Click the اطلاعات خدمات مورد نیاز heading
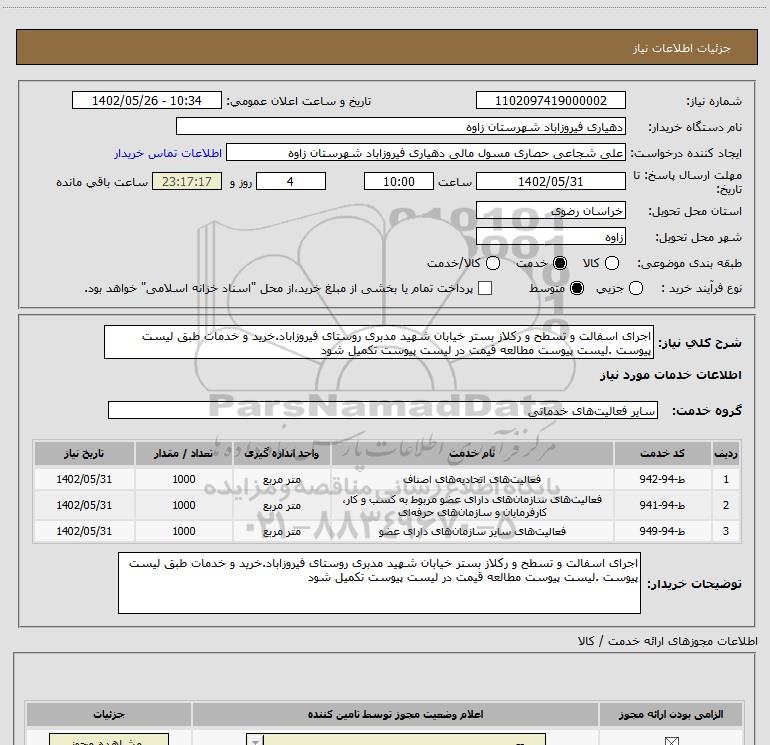Image resolution: width=770 pixels, height=745 pixels. [670, 375]
